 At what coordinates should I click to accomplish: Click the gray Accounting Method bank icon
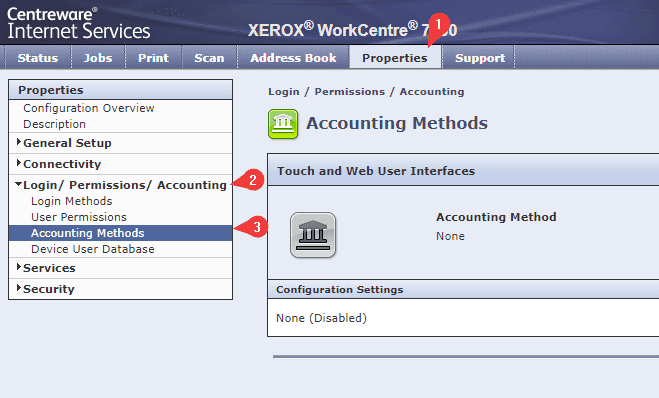313,235
